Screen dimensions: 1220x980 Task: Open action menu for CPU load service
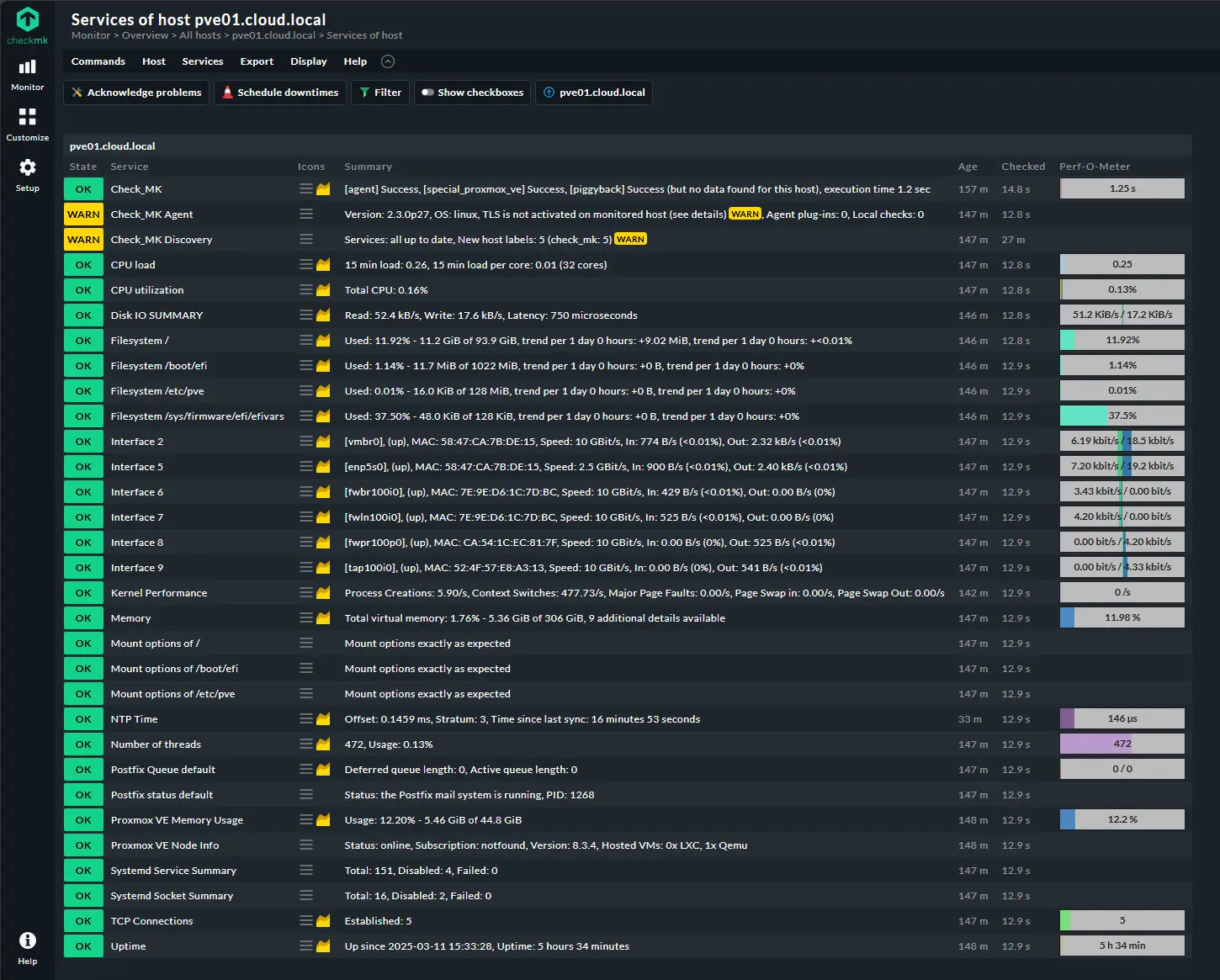pos(306,265)
